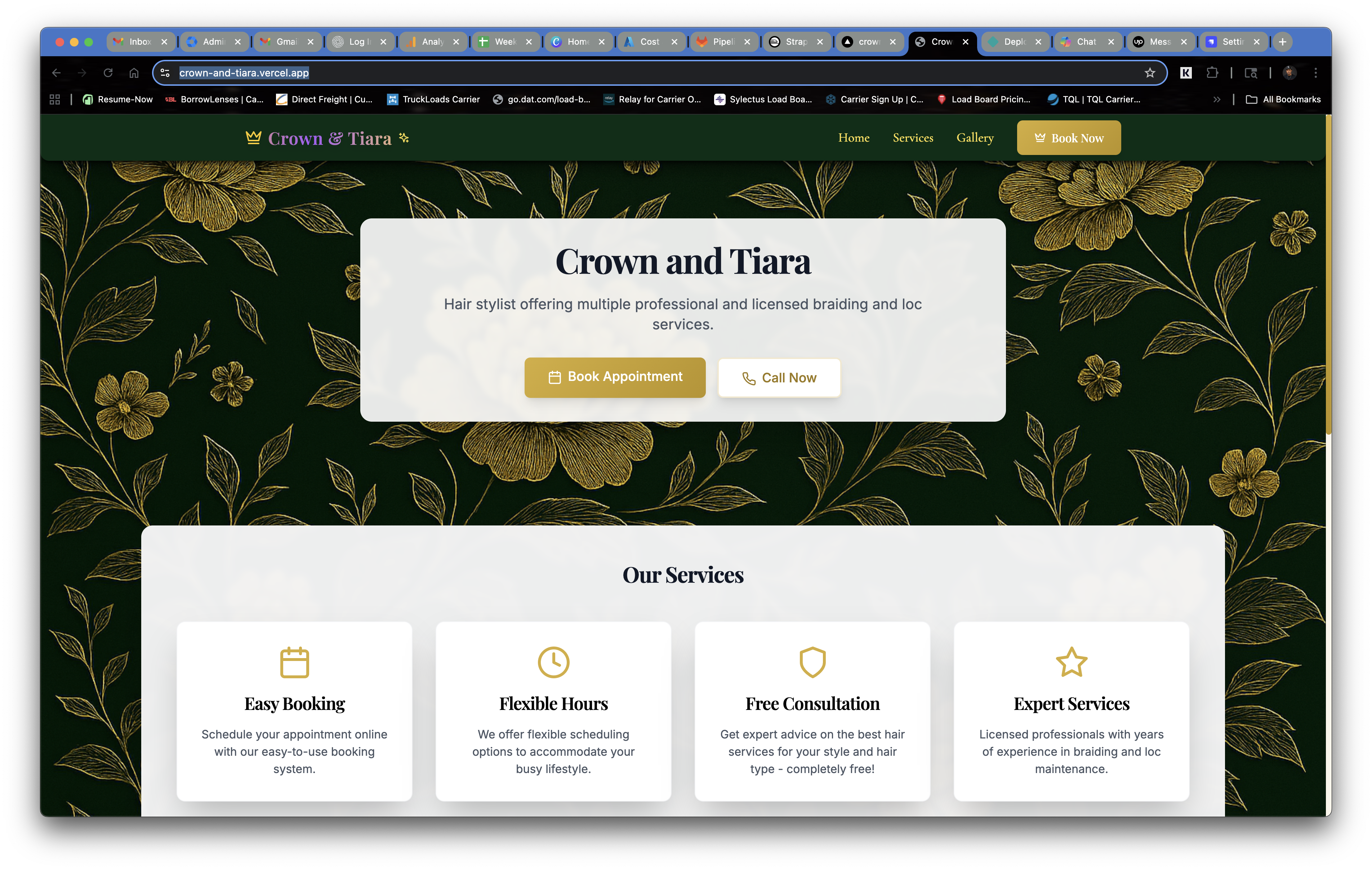Click the crown logo icon in site header
Screen dimensions: 1372x870
coord(253,137)
